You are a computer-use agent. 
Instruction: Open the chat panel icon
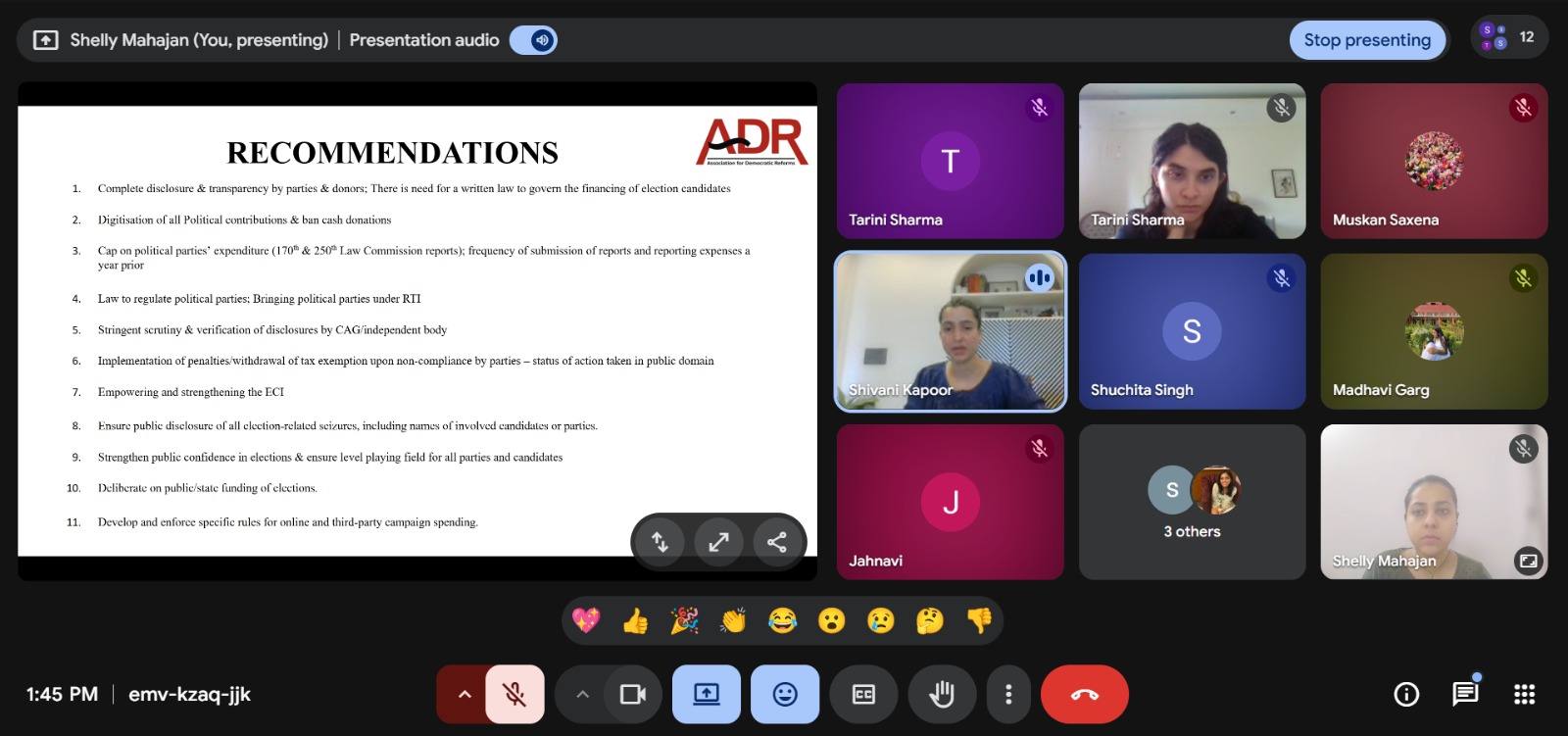(x=1464, y=695)
